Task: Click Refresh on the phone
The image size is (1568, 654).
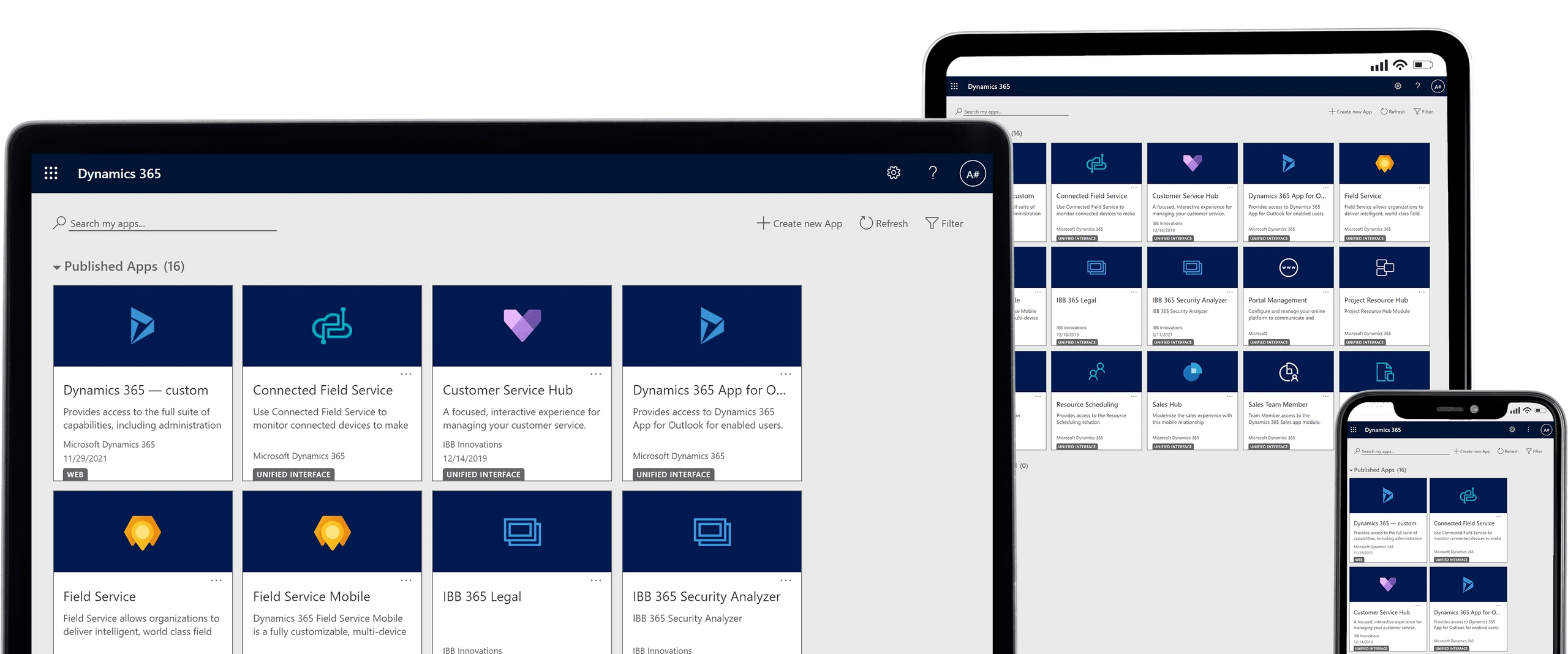Action: click(x=1508, y=451)
